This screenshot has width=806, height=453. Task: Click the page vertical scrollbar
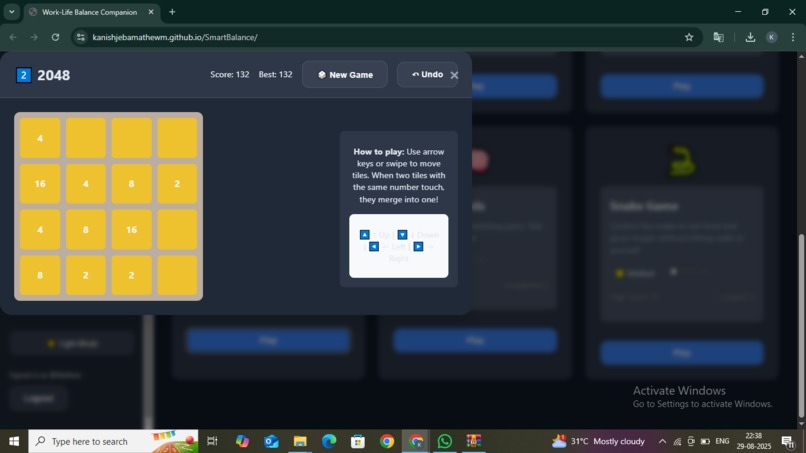pyautogui.click(x=801, y=324)
